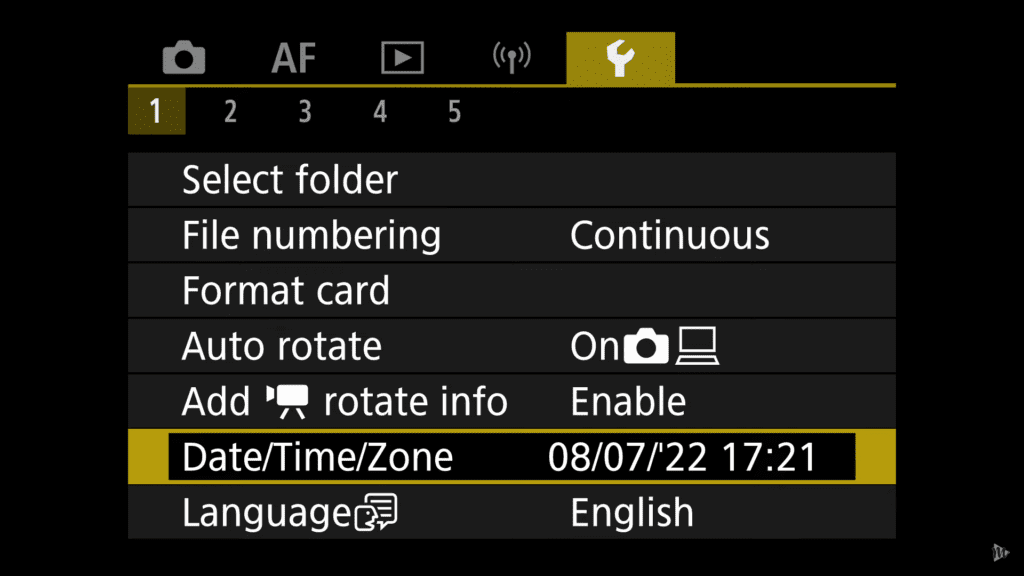Open the Date/Time/Zone setting
The height and width of the screenshot is (576, 1024).
(x=511, y=456)
